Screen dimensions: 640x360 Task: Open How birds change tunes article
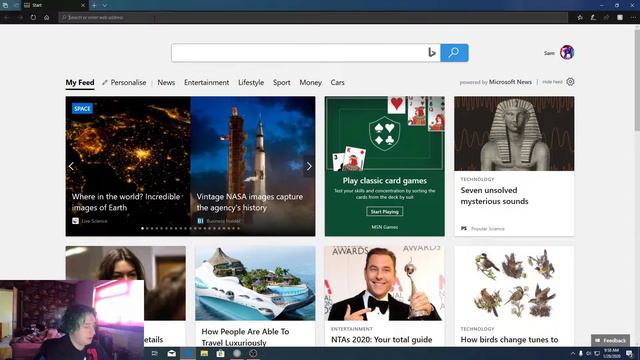click(x=509, y=340)
